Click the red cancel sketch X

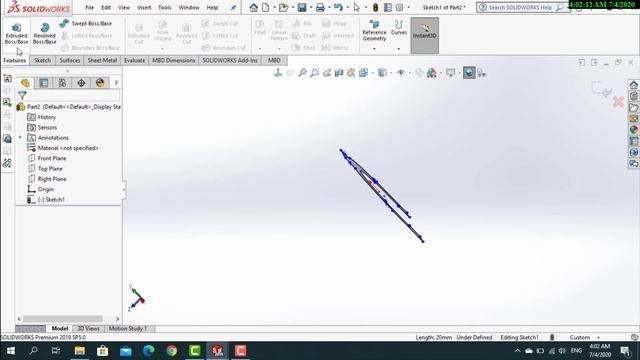click(618, 102)
